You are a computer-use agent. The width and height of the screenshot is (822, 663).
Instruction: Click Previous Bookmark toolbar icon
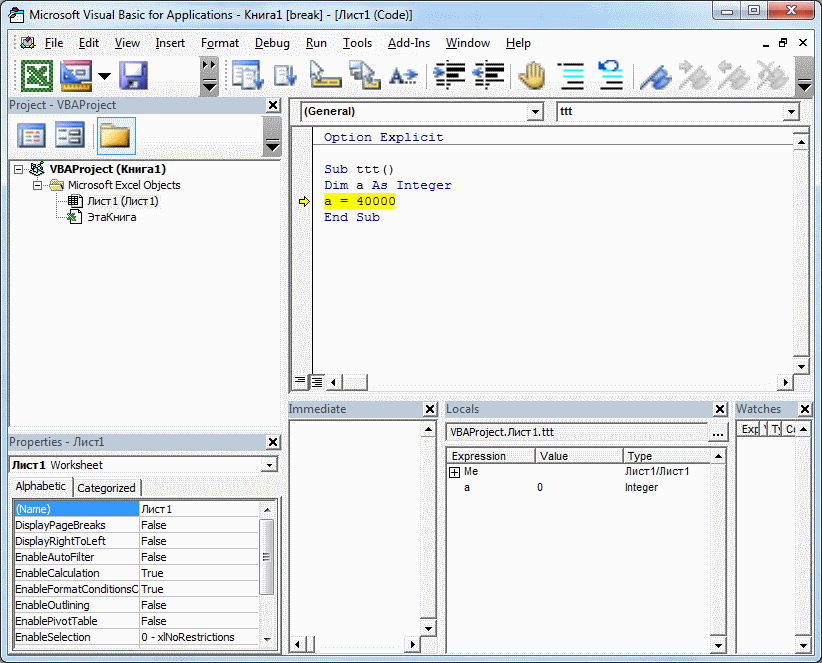(x=733, y=75)
